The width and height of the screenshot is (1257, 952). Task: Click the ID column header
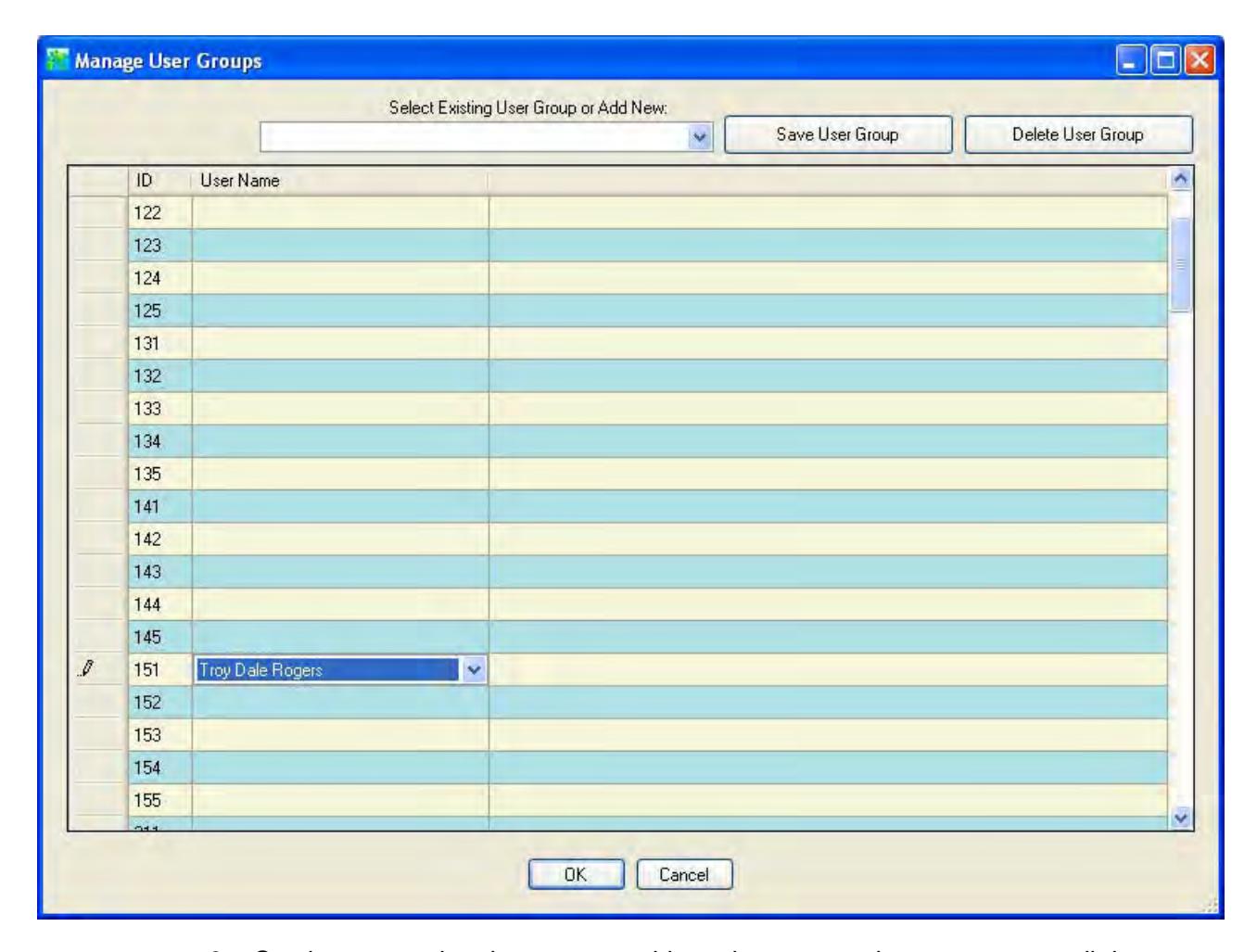coord(159,181)
